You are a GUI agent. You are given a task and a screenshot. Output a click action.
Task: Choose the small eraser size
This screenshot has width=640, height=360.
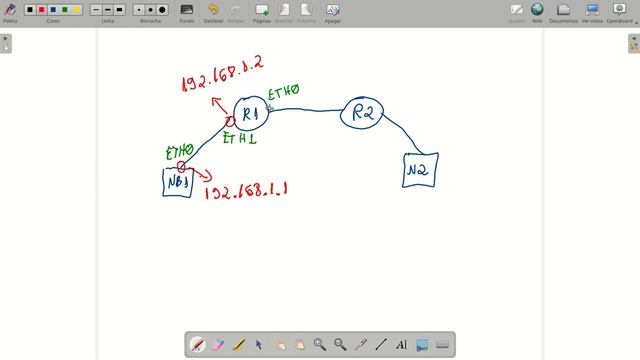click(139, 9)
